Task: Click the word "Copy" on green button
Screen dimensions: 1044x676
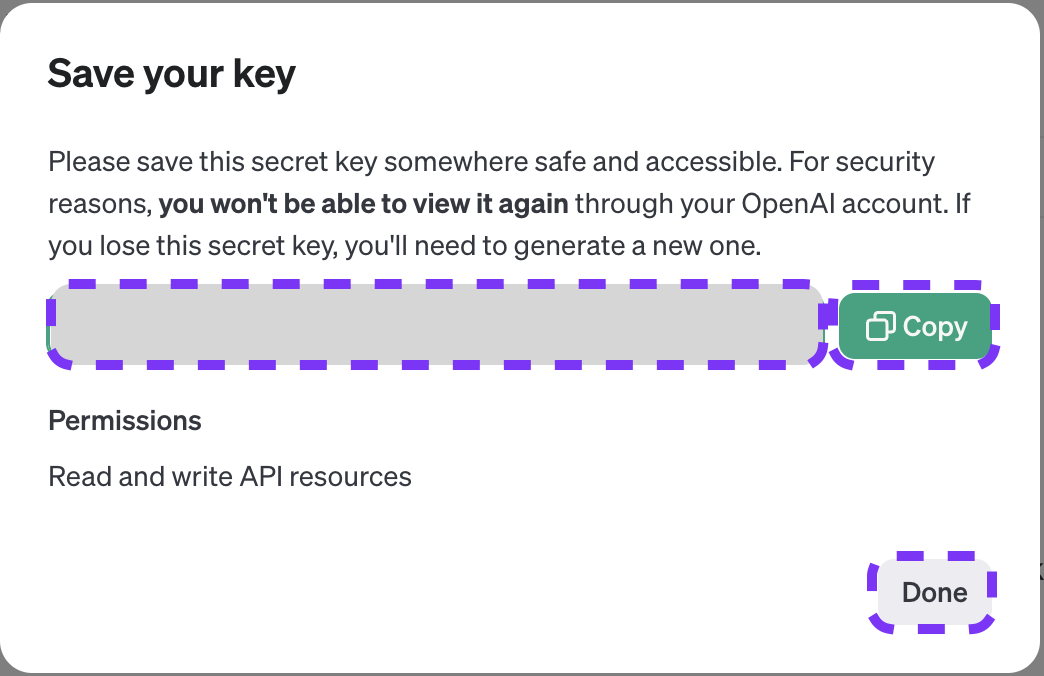Action: [935, 327]
